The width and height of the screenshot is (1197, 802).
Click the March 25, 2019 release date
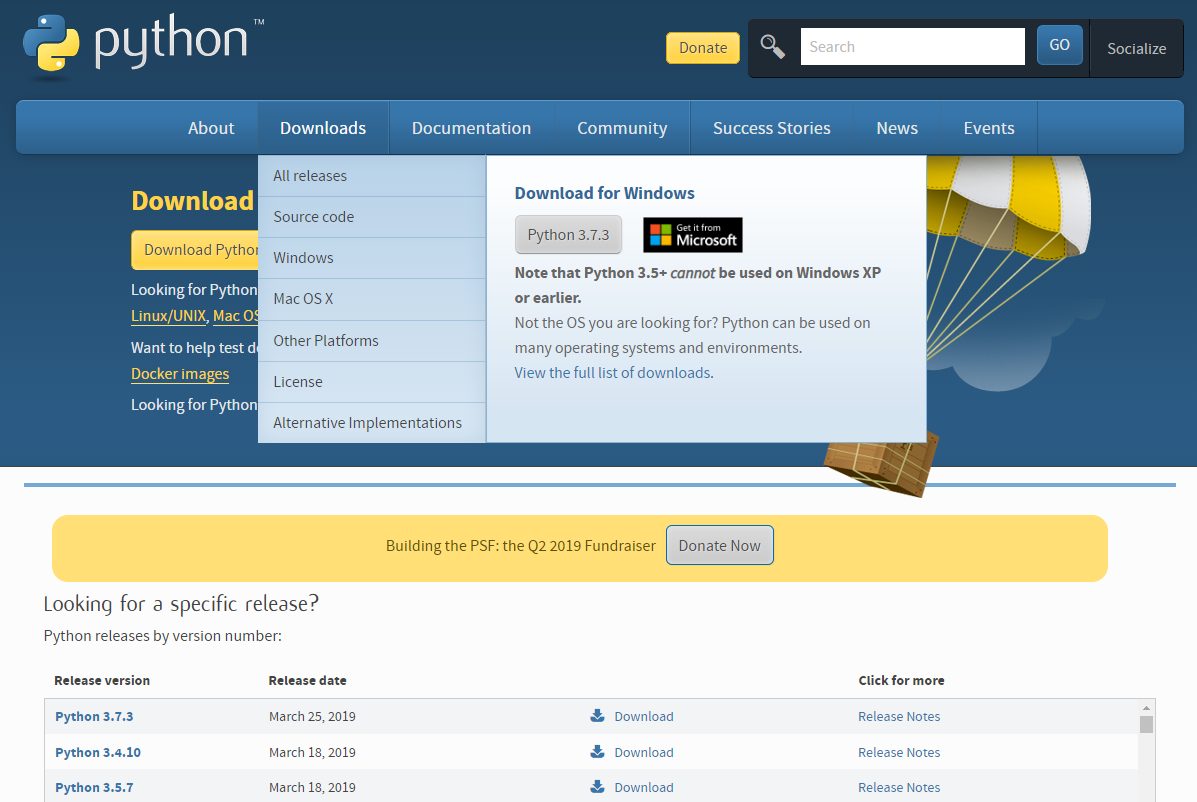[x=312, y=717]
